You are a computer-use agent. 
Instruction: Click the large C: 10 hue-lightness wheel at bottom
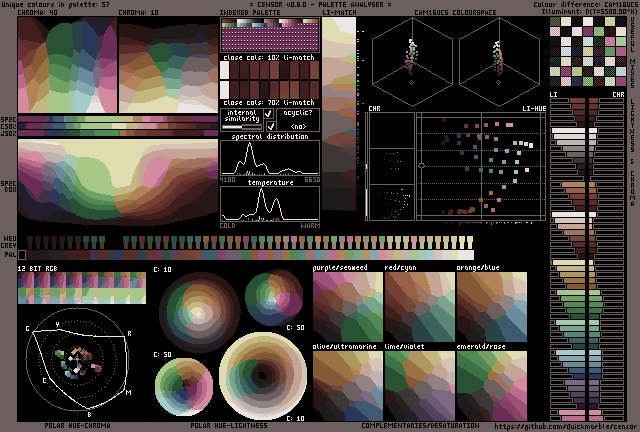[264, 373]
